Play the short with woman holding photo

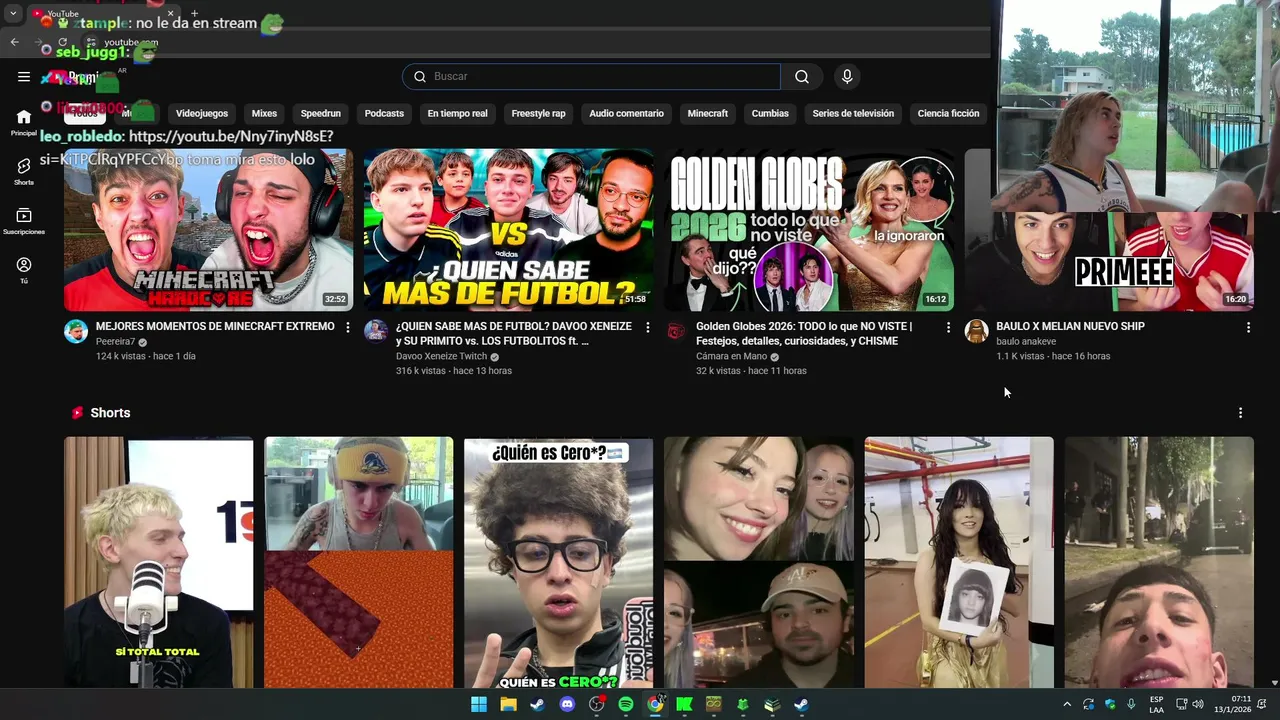(959, 562)
